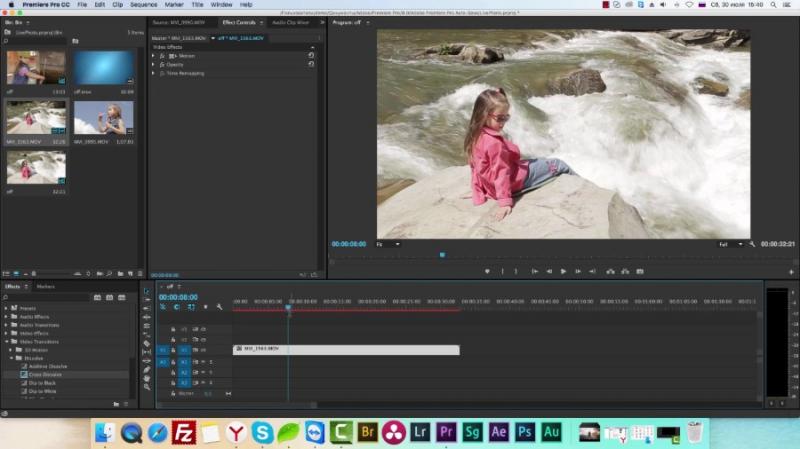Reset the Motion effect parameters
The width and height of the screenshot is (800, 449).
point(311,55)
